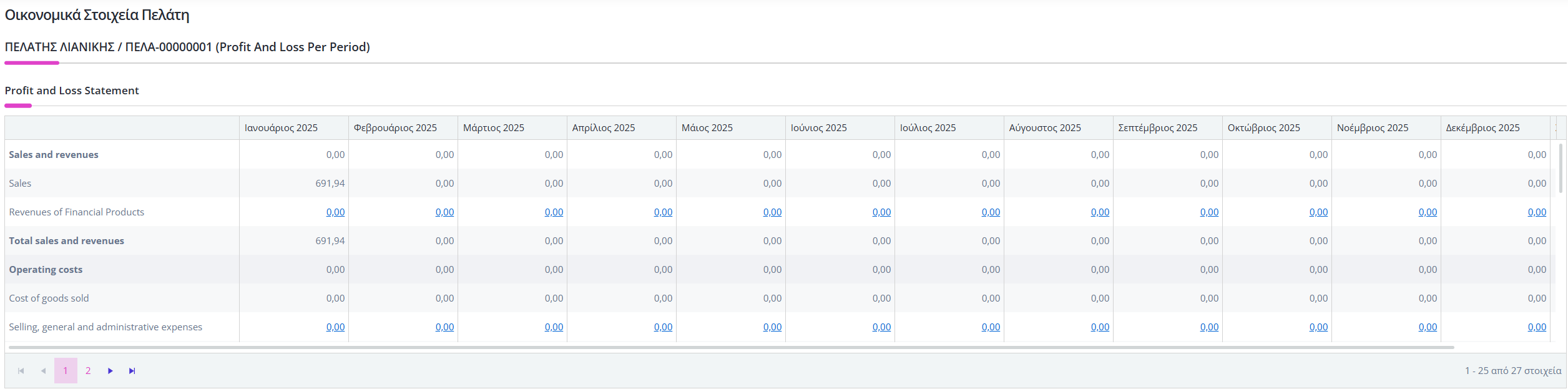Open Revenues of Financial Products value for Ιούνιος 2025
This screenshot has width=1568, height=389.
pyautogui.click(x=881, y=212)
